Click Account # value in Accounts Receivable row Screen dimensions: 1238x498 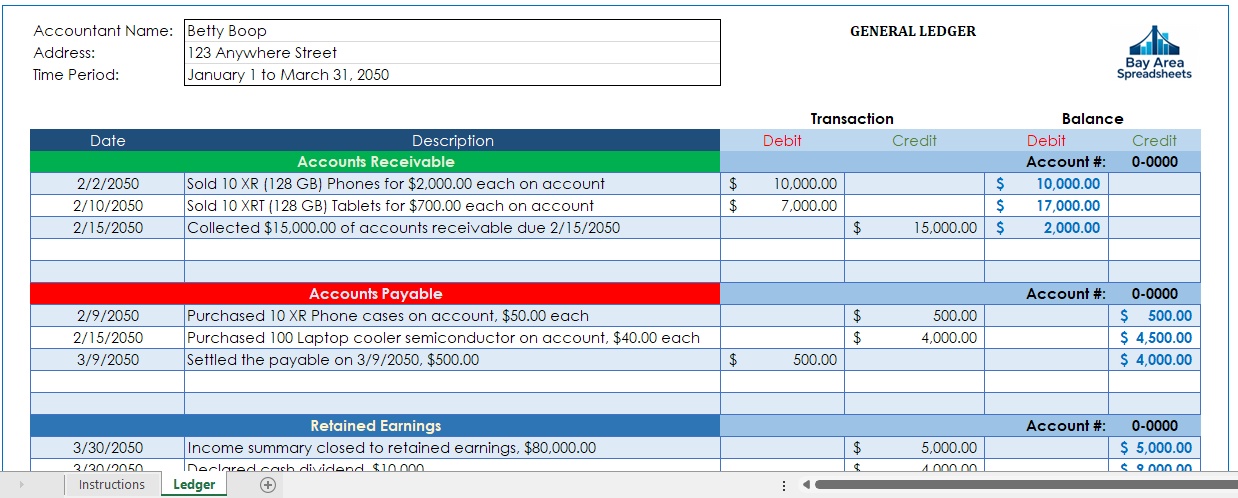pos(1155,162)
